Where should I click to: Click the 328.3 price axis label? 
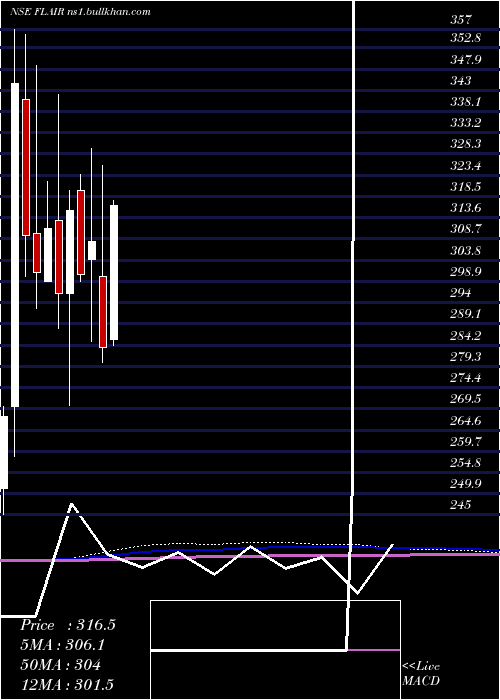click(465, 144)
